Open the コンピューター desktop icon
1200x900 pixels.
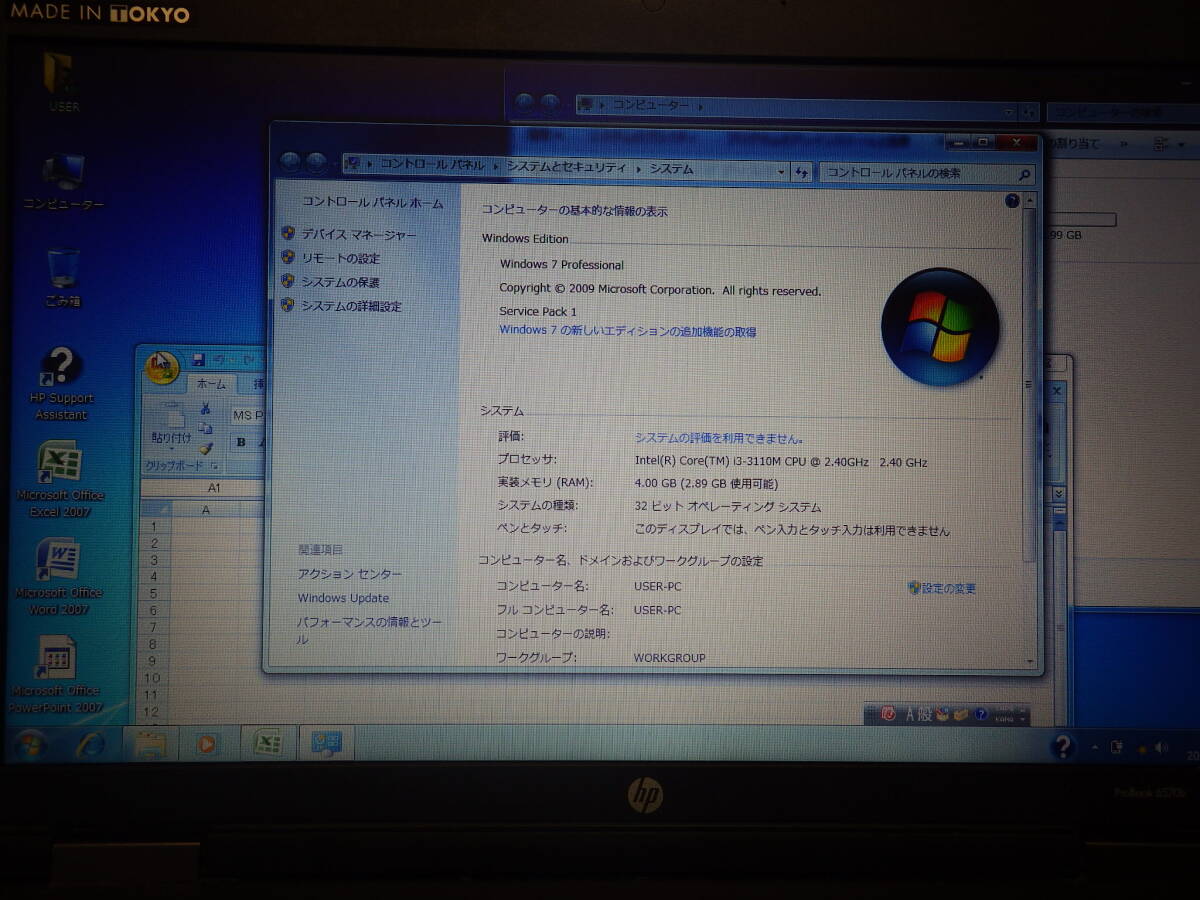coord(63,182)
